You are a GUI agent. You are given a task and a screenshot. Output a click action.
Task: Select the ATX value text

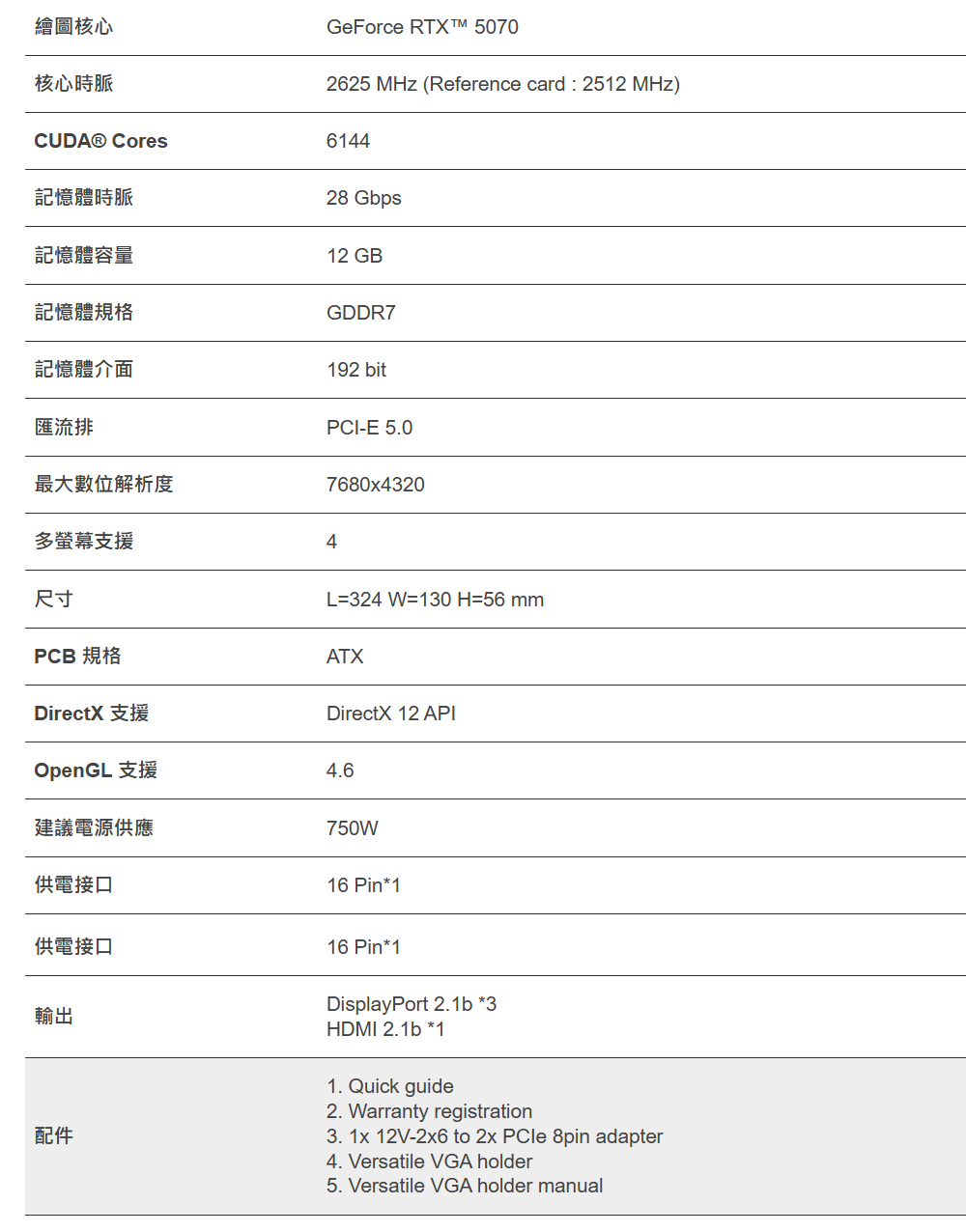(345, 657)
